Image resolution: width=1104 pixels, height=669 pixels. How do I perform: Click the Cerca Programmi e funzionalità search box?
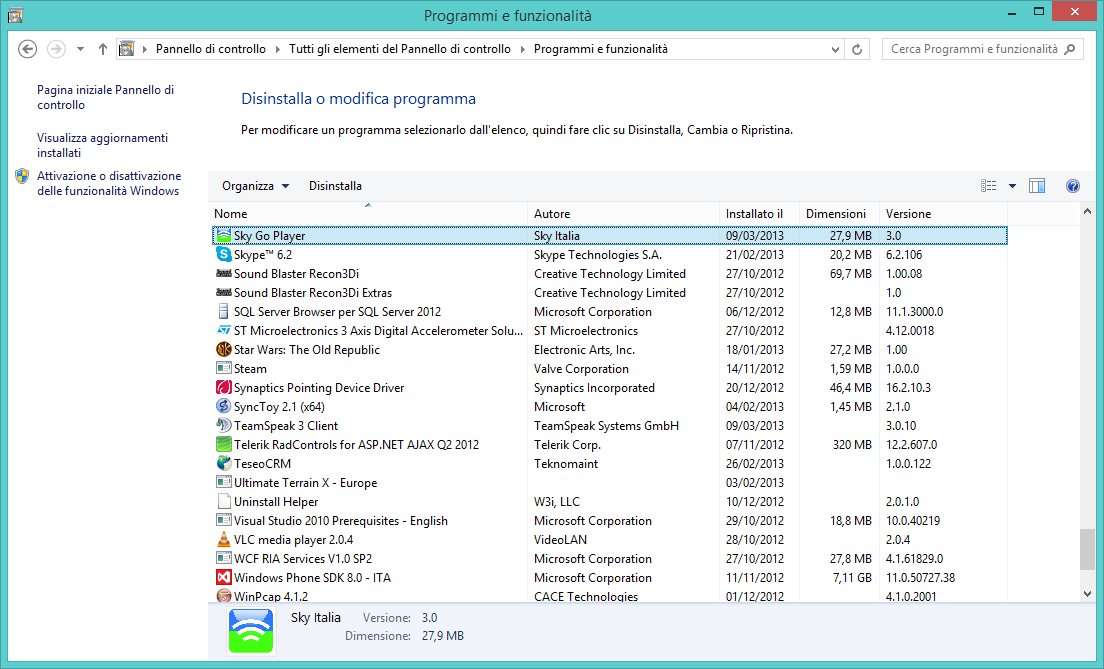(x=982, y=49)
